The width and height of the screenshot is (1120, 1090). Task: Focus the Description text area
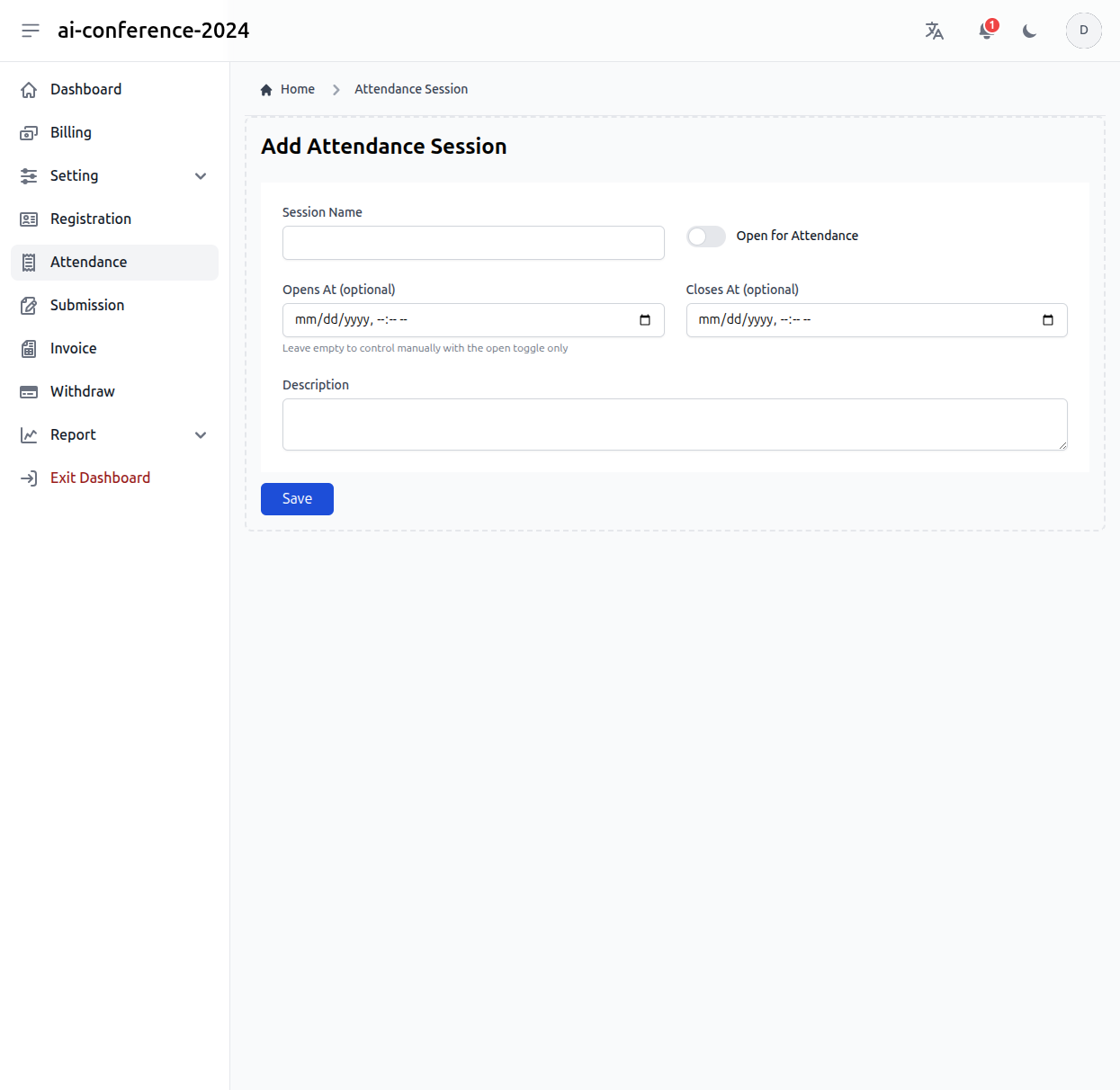[675, 424]
